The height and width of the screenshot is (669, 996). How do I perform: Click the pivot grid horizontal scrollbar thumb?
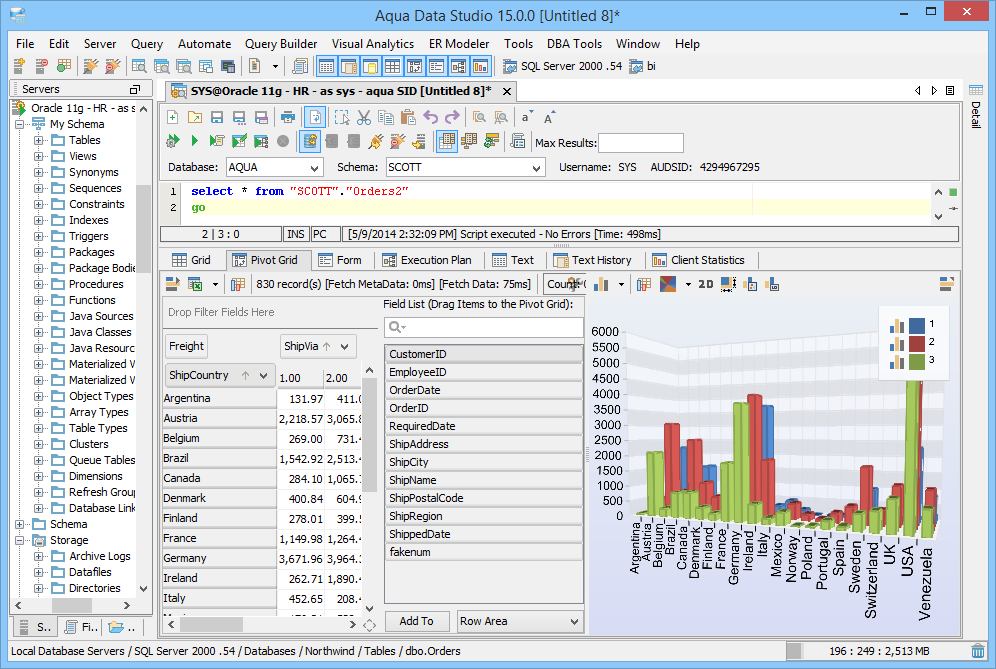tap(211, 625)
